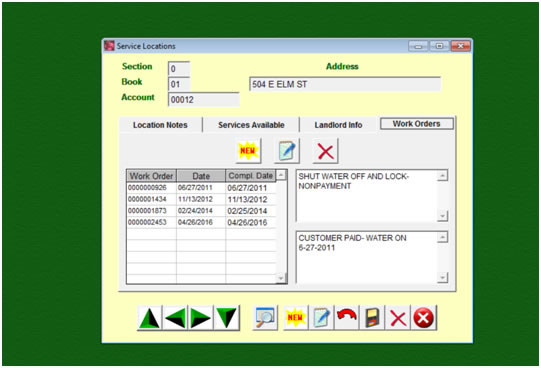Undo changes with the red curved arrow

coord(347,318)
